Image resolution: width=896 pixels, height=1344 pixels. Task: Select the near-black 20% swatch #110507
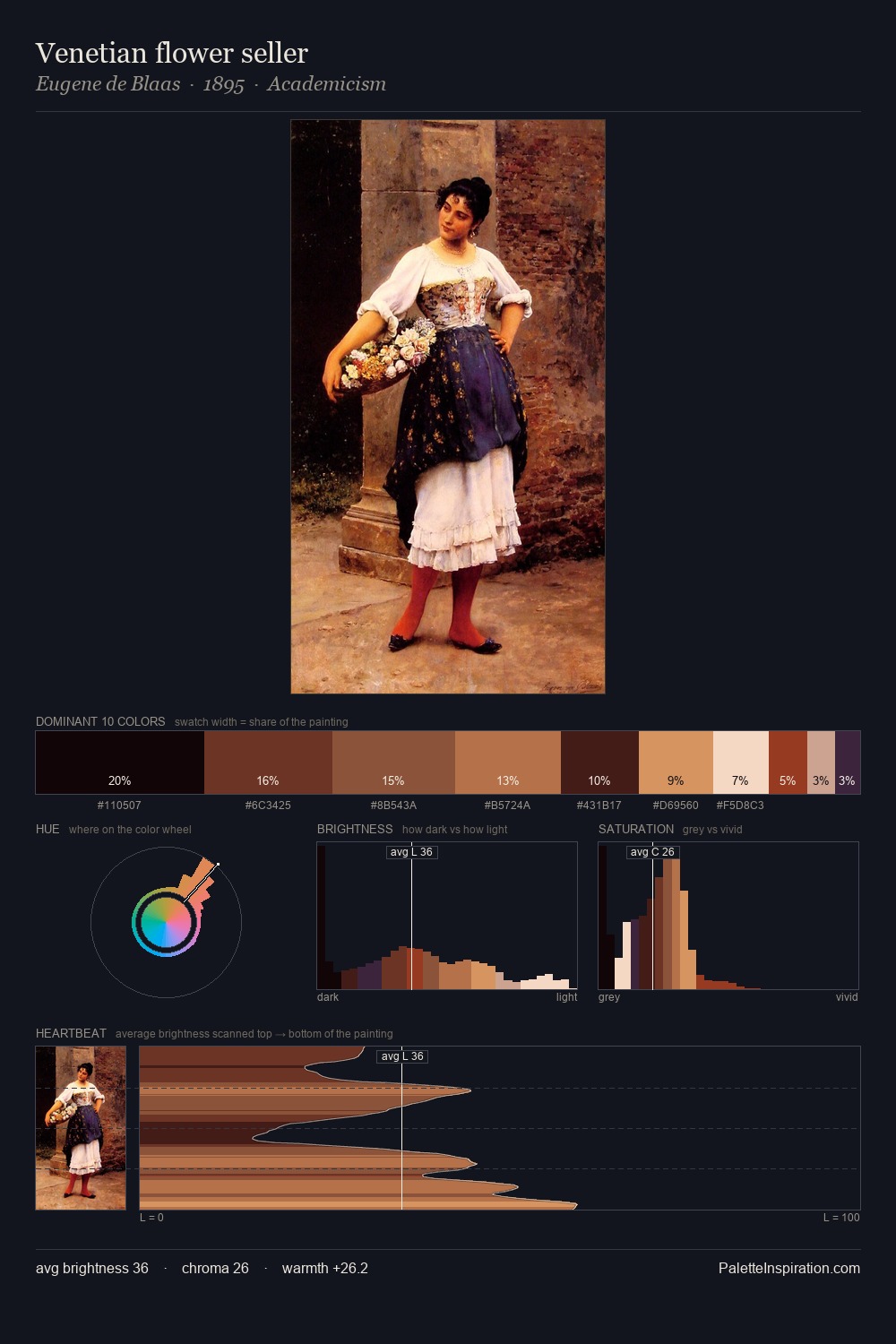coord(120,762)
